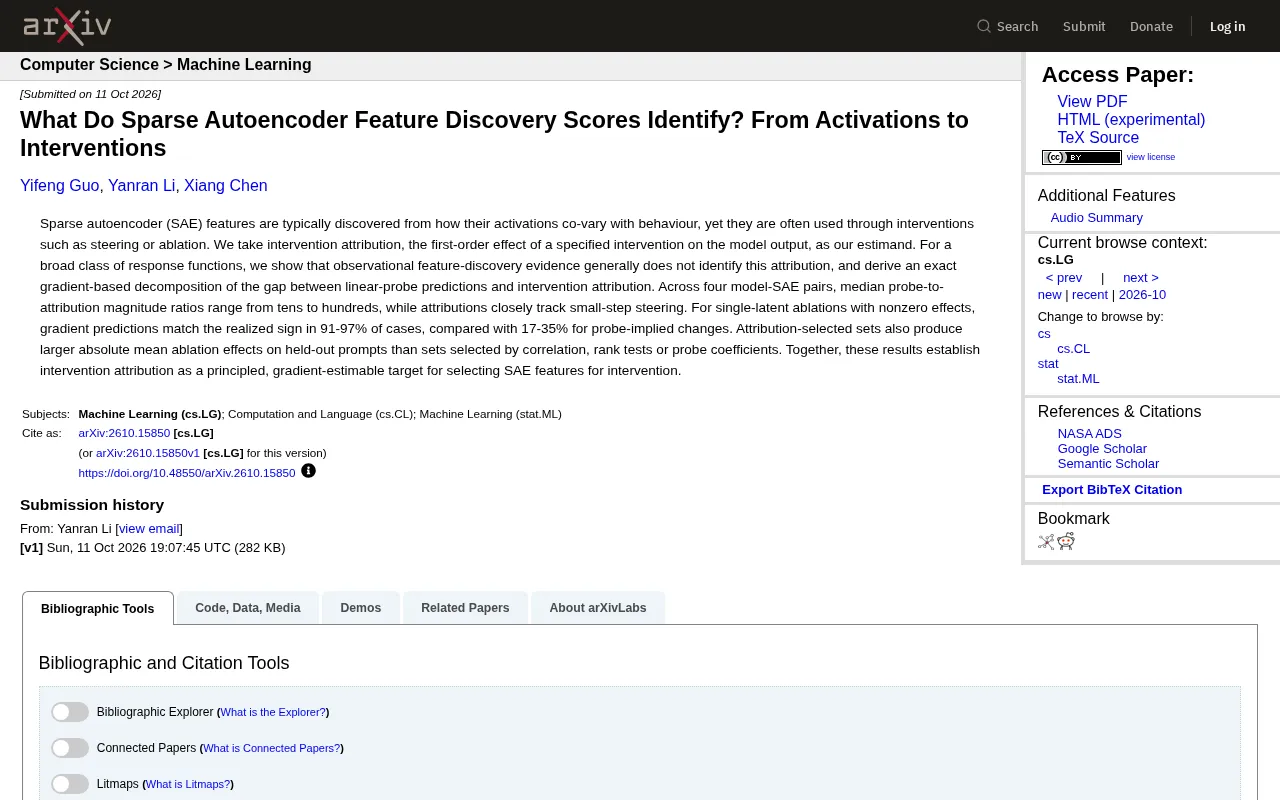
Task: Open HTML (experimental) version
Action: point(1131,120)
